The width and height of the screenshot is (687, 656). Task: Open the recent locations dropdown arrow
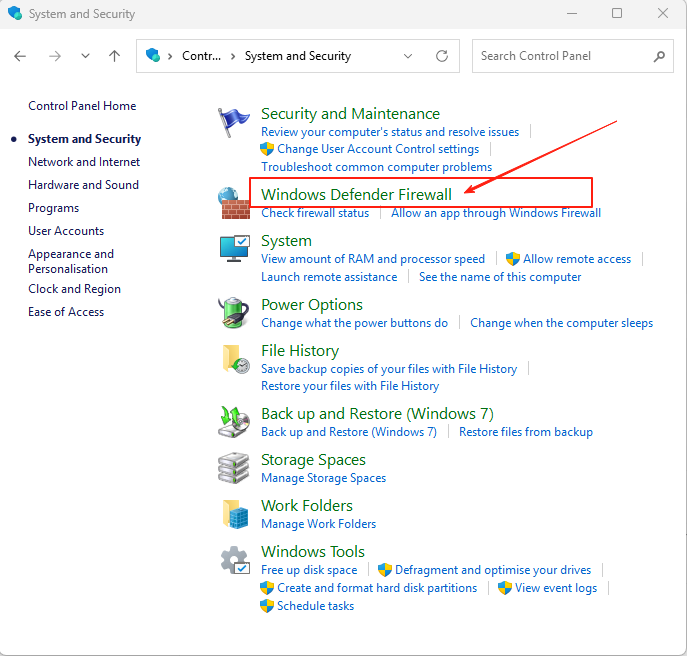point(85,56)
